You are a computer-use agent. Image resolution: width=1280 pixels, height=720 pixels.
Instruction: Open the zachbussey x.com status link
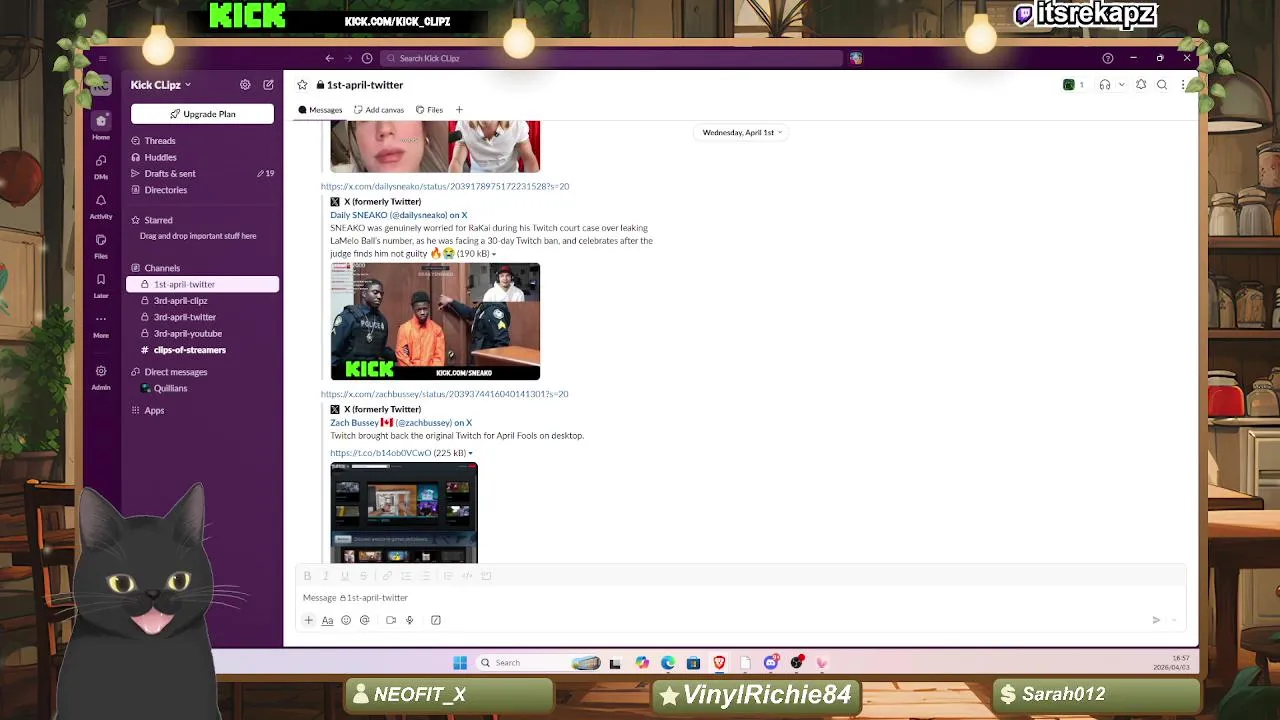click(445, 394)
